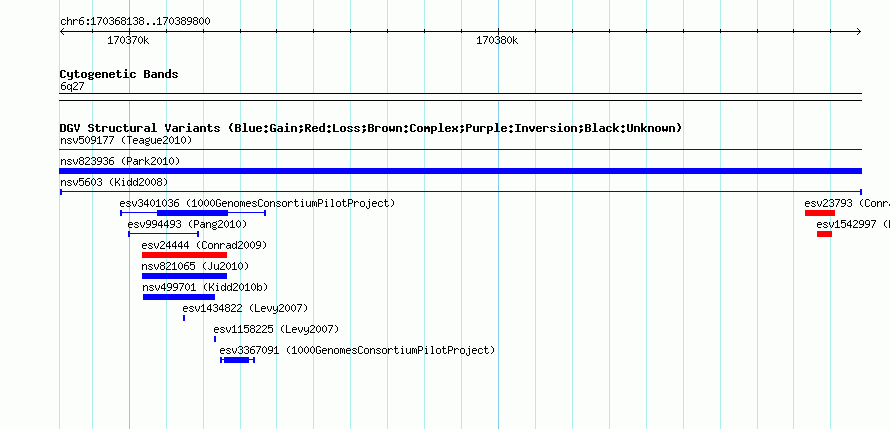Open the esv994493 (Pang2010) label

click(x=187, y=225)
